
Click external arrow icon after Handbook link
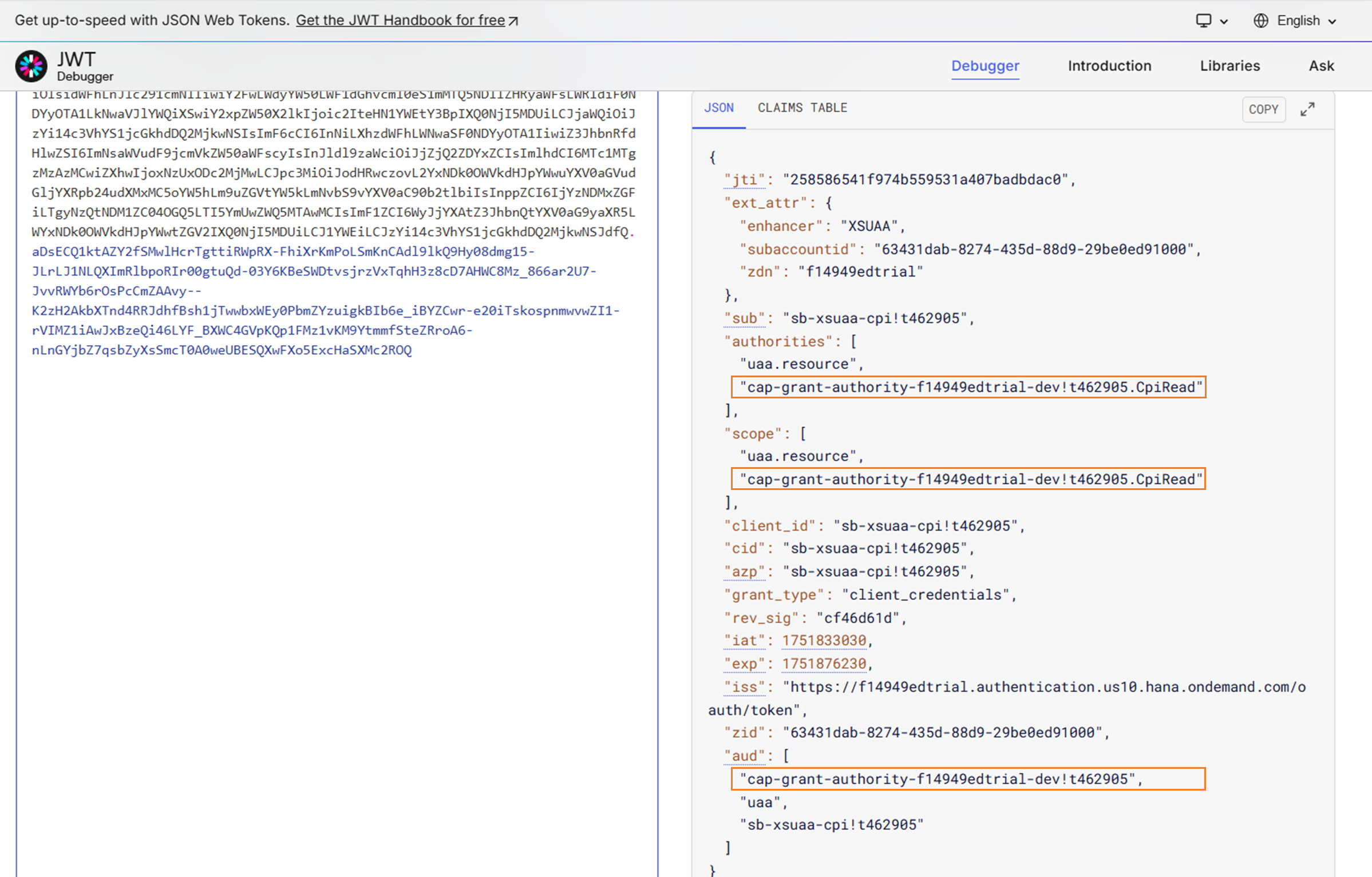(513, 21)
